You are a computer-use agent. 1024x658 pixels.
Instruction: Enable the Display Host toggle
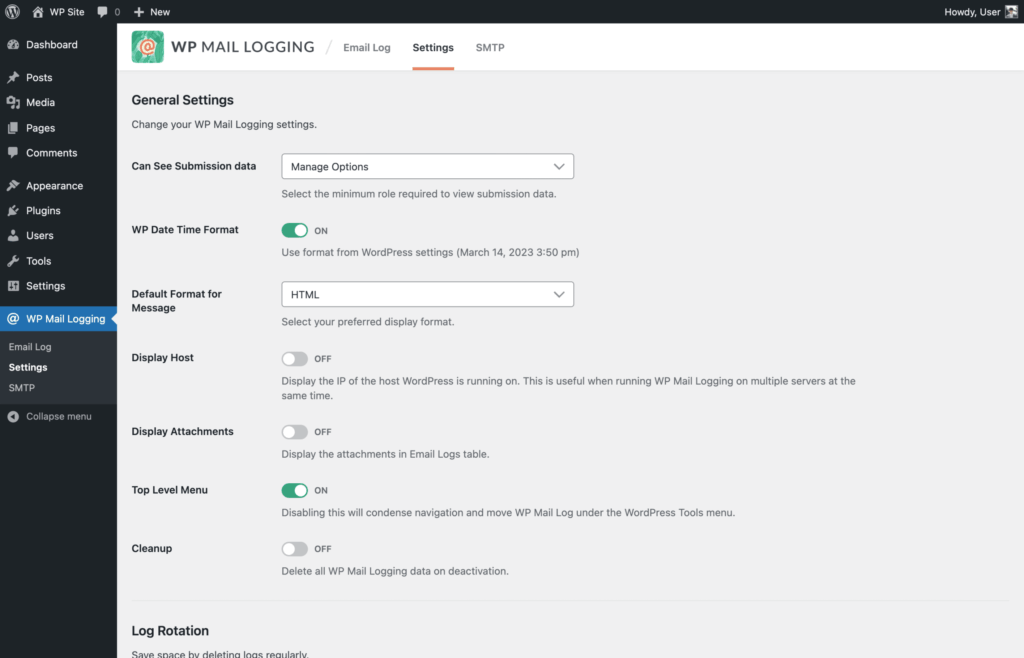pos(294,358)
